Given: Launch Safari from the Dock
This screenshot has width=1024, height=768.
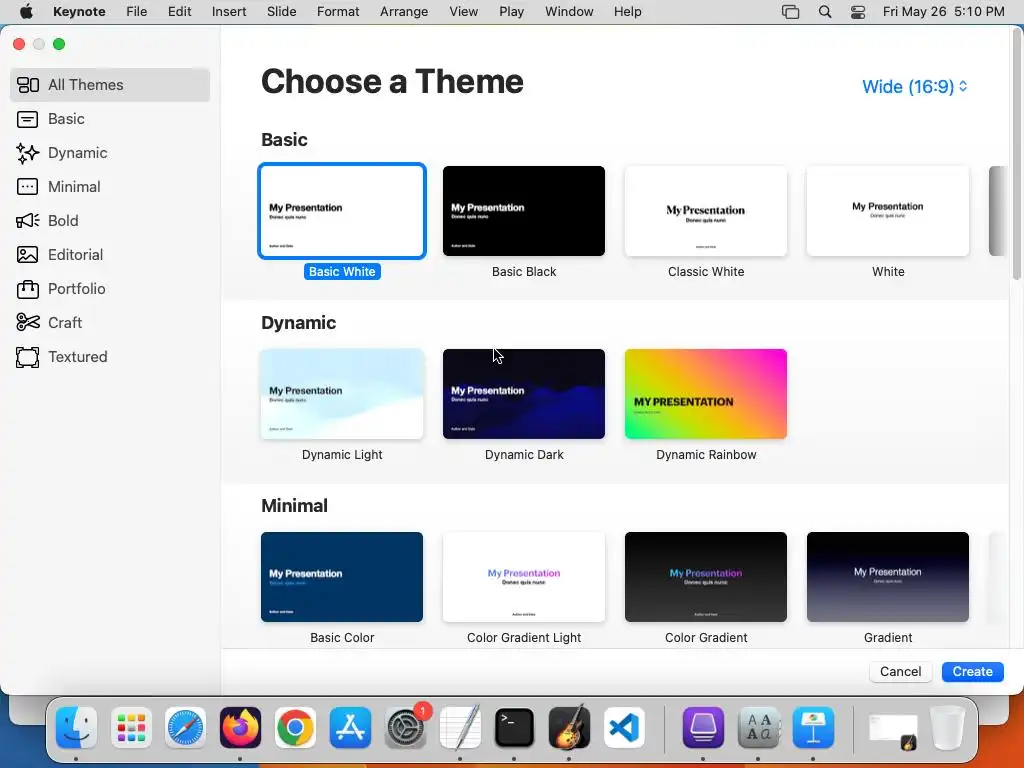Looking at the screenshot, I should point(185,728).
